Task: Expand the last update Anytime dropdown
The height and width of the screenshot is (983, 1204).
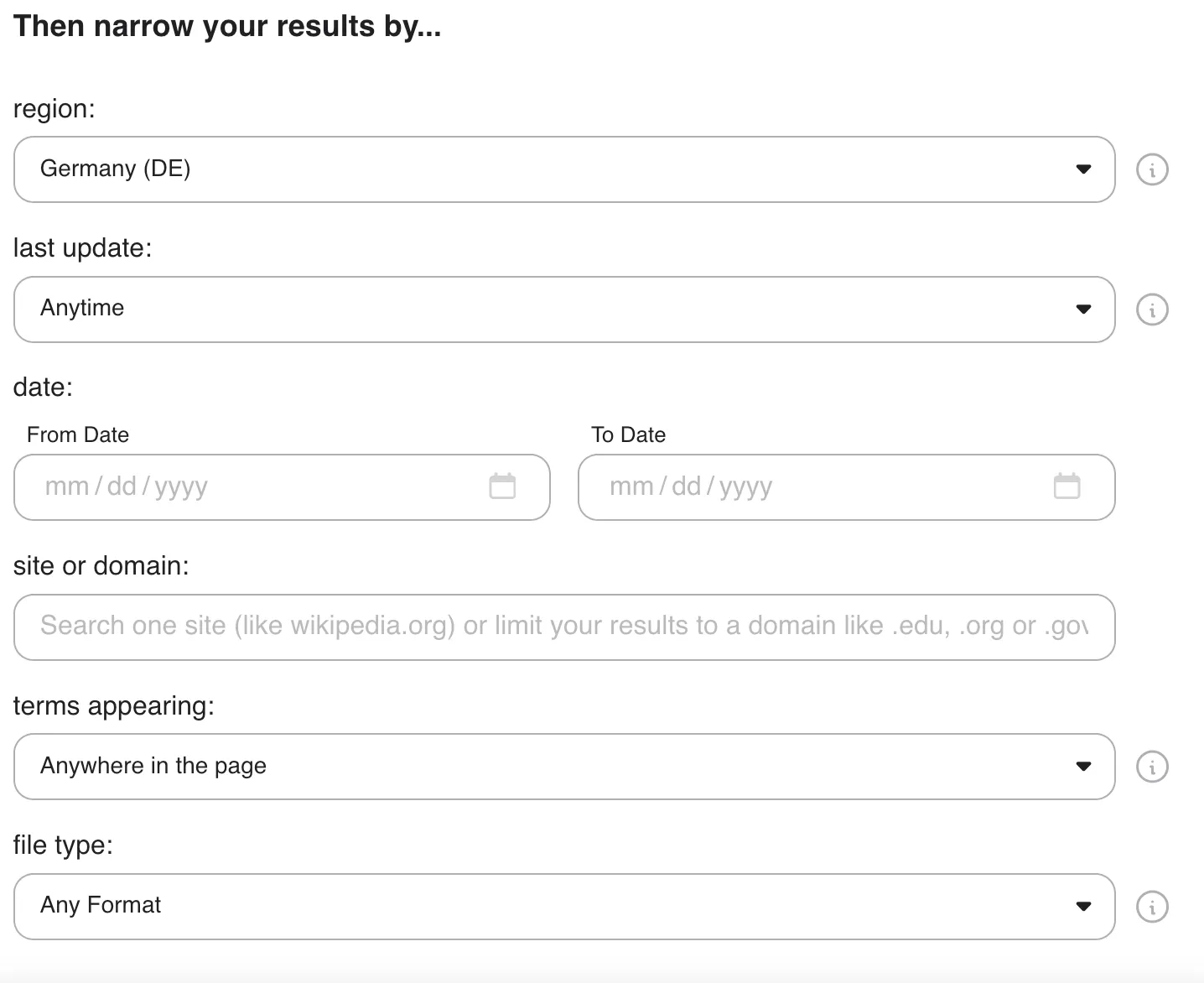Action: [x=563, y=309]
